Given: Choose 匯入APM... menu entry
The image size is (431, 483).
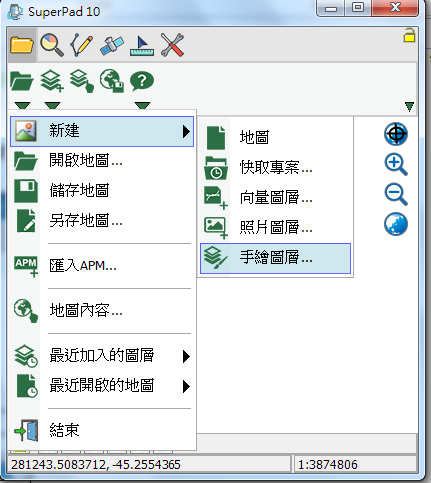Looking at the screenshot, I should [x=102, y=266].
